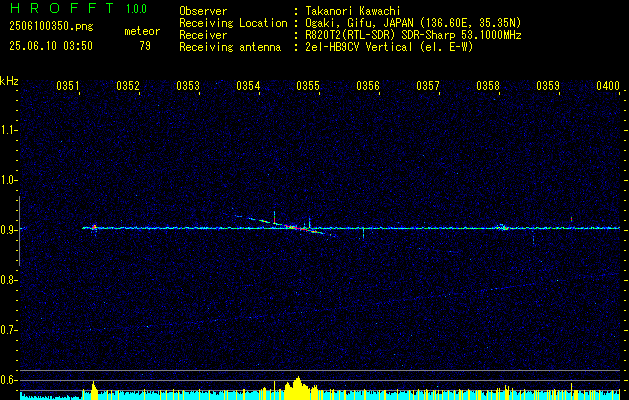Click time marker 0352
The height and width of the screenshot is (400, 629).
[x=128, y=85]
